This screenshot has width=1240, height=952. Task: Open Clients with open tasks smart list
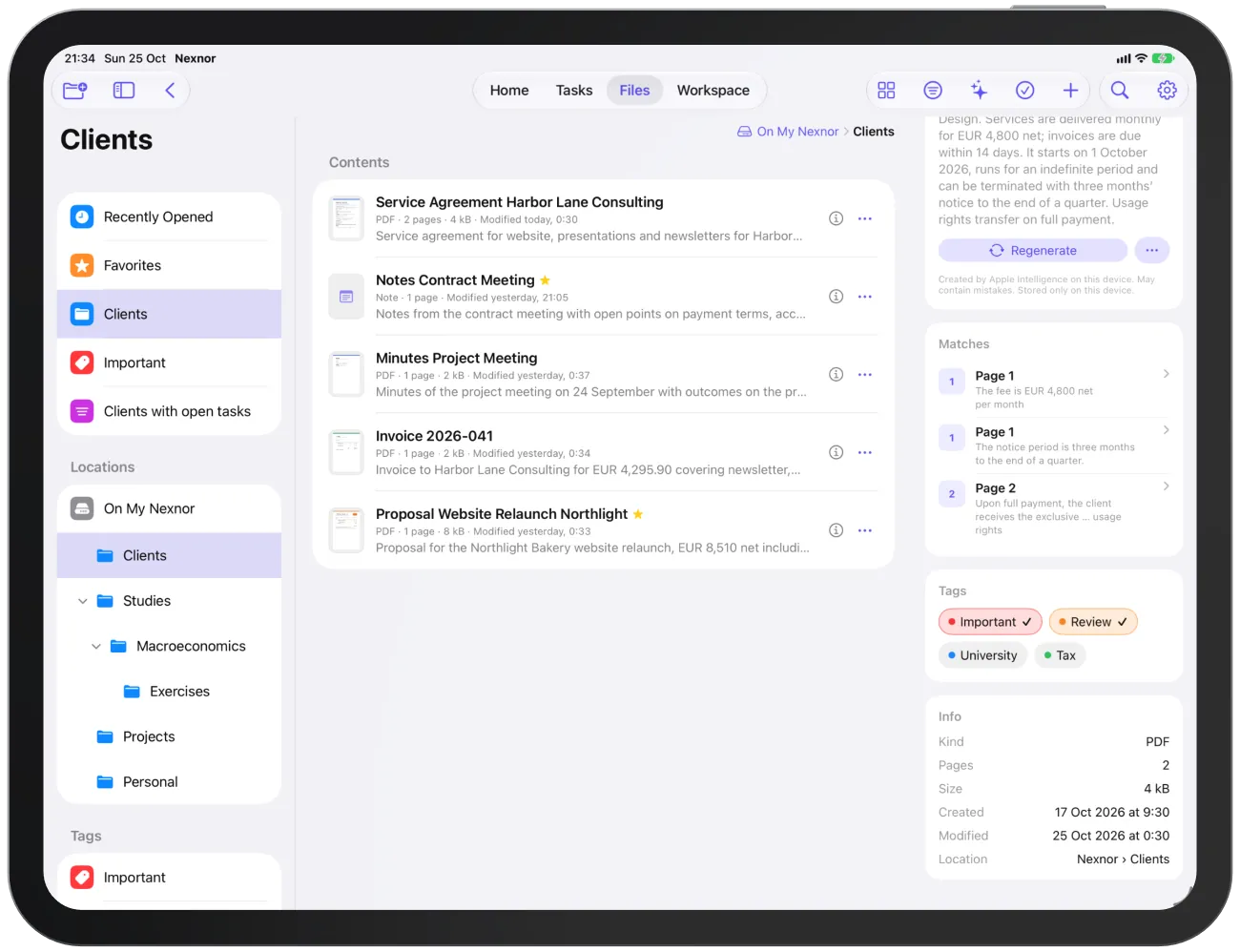(x=170, y=411)
